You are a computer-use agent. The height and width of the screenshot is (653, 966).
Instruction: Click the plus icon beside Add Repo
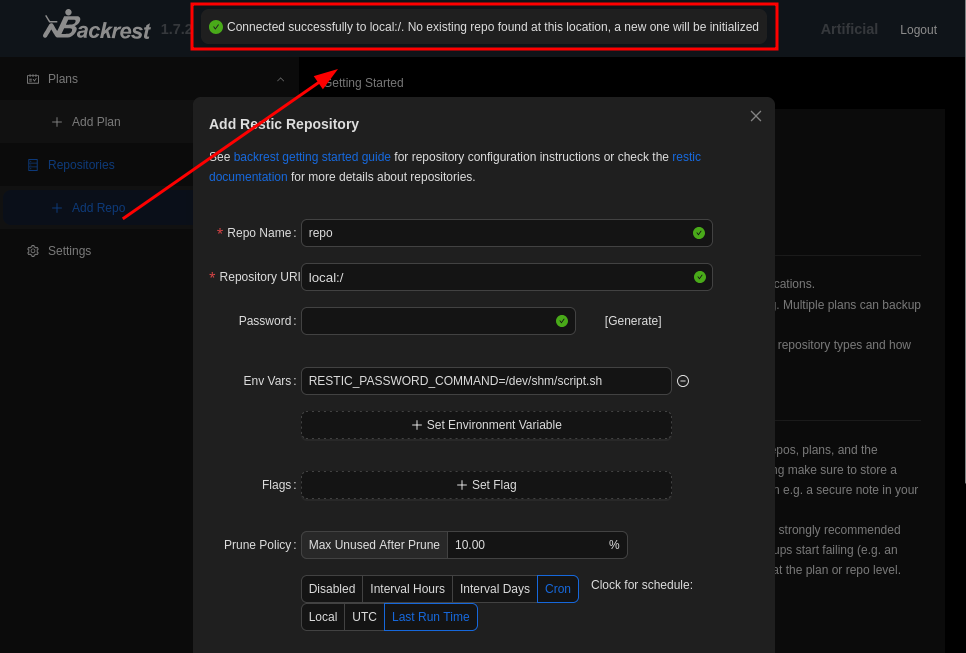tap(57, 208)
